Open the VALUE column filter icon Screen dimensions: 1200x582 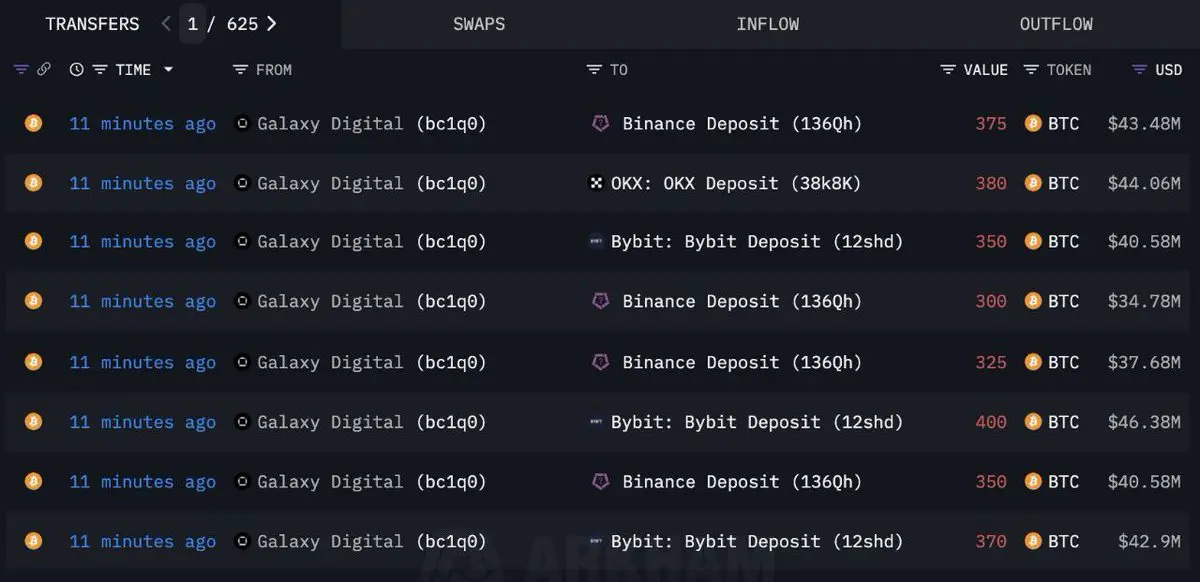click(948, 70)
